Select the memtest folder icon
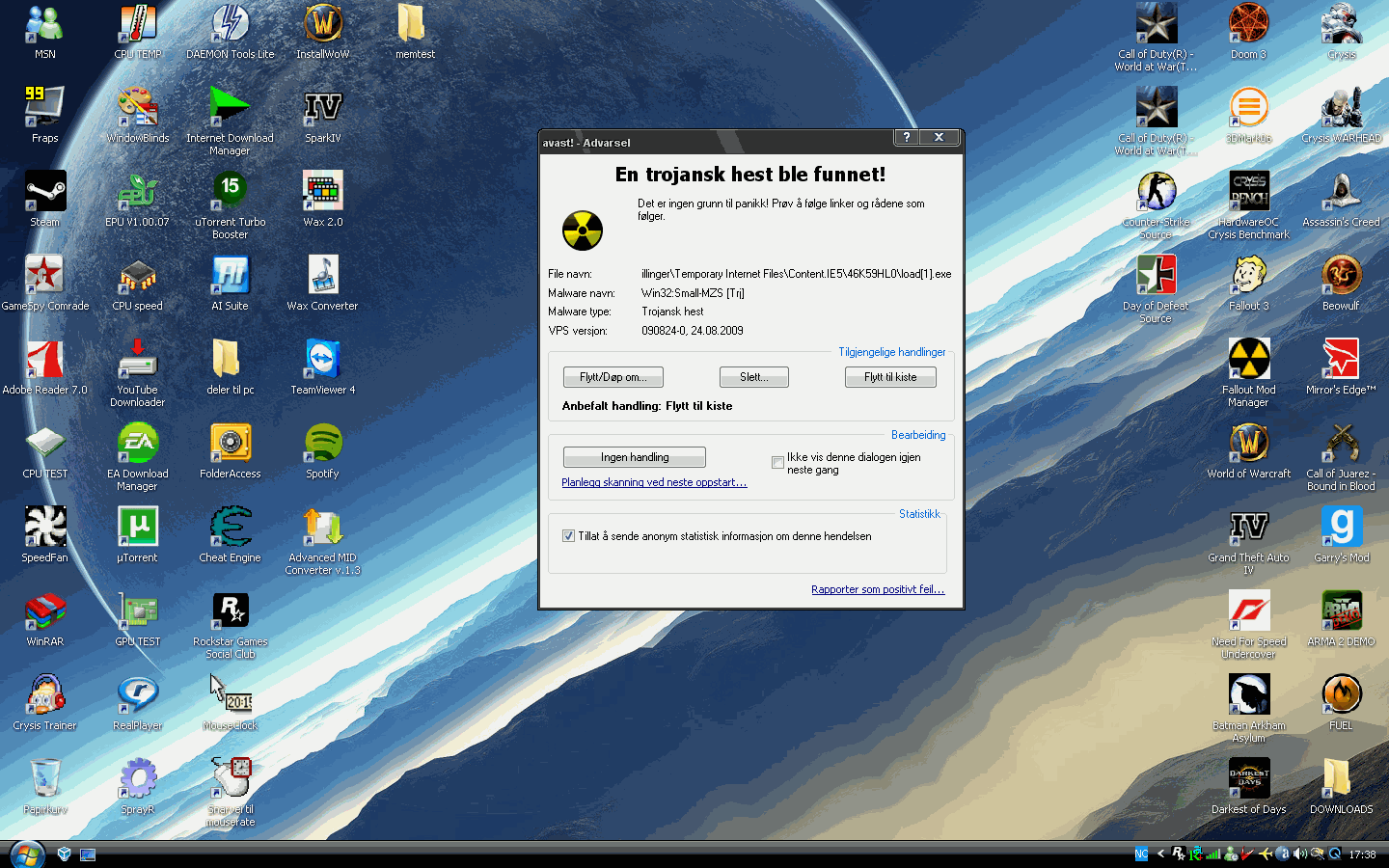The image size is (1389, 868). point(415,31)
